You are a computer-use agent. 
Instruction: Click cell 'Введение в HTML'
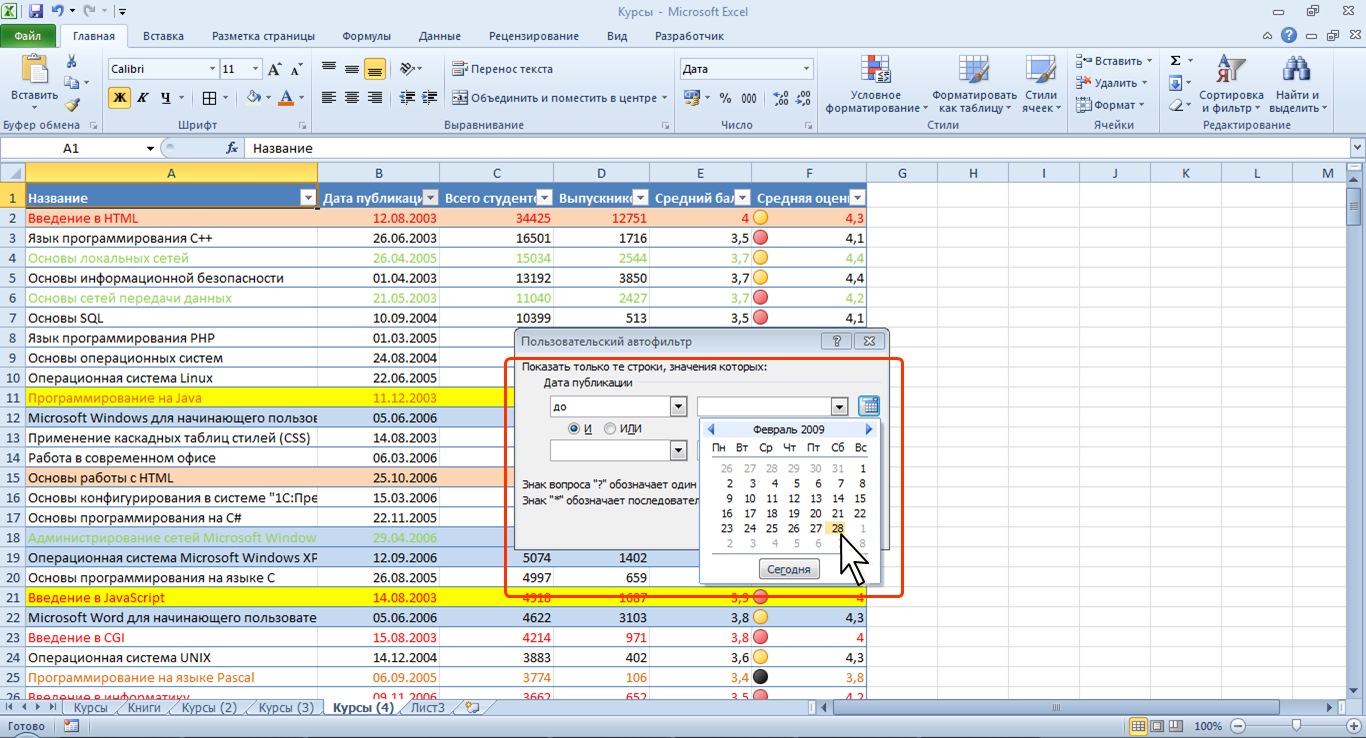[x=172, y=218]
